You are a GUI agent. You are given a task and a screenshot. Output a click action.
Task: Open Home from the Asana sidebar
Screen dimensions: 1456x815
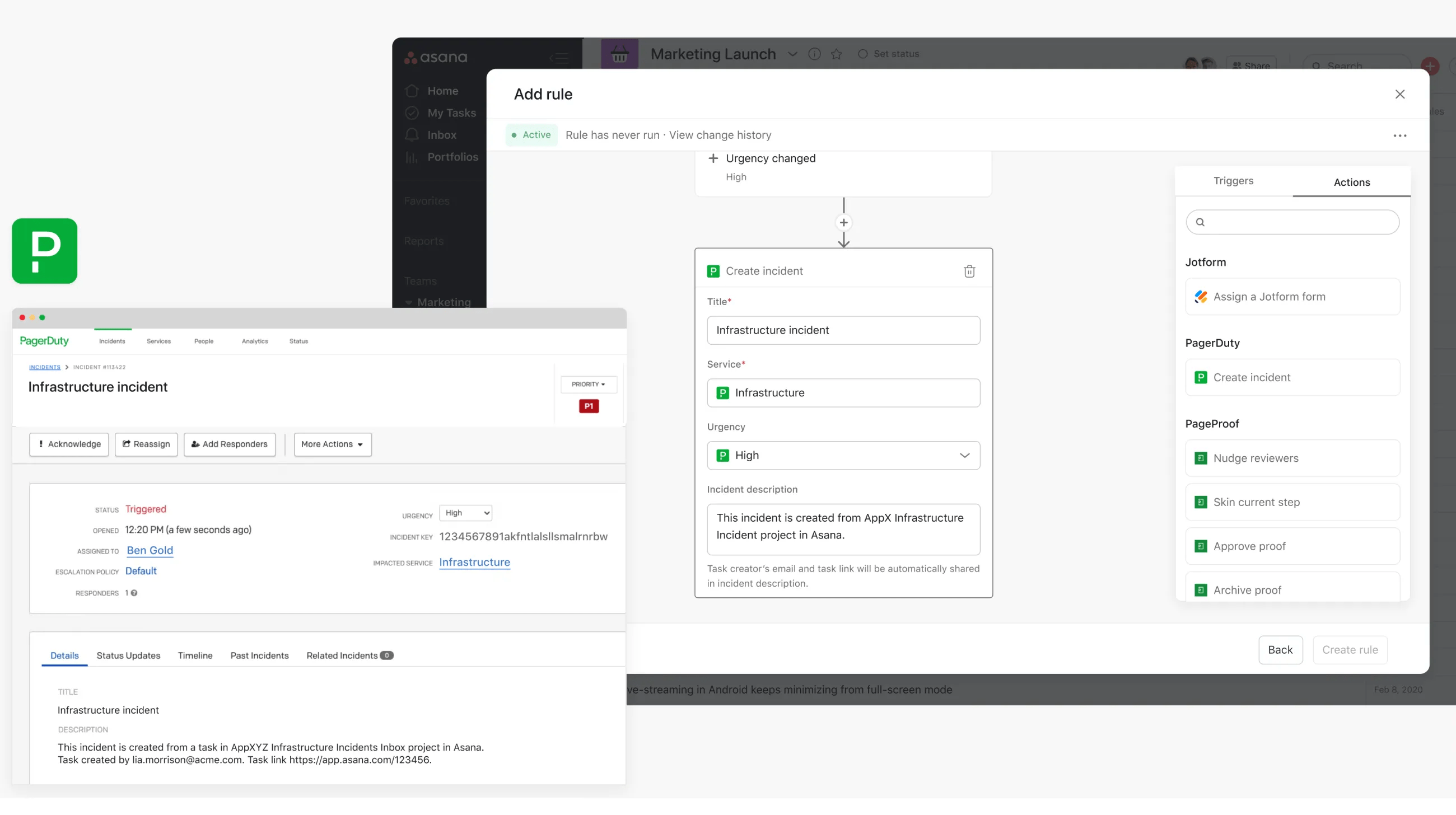443,90
